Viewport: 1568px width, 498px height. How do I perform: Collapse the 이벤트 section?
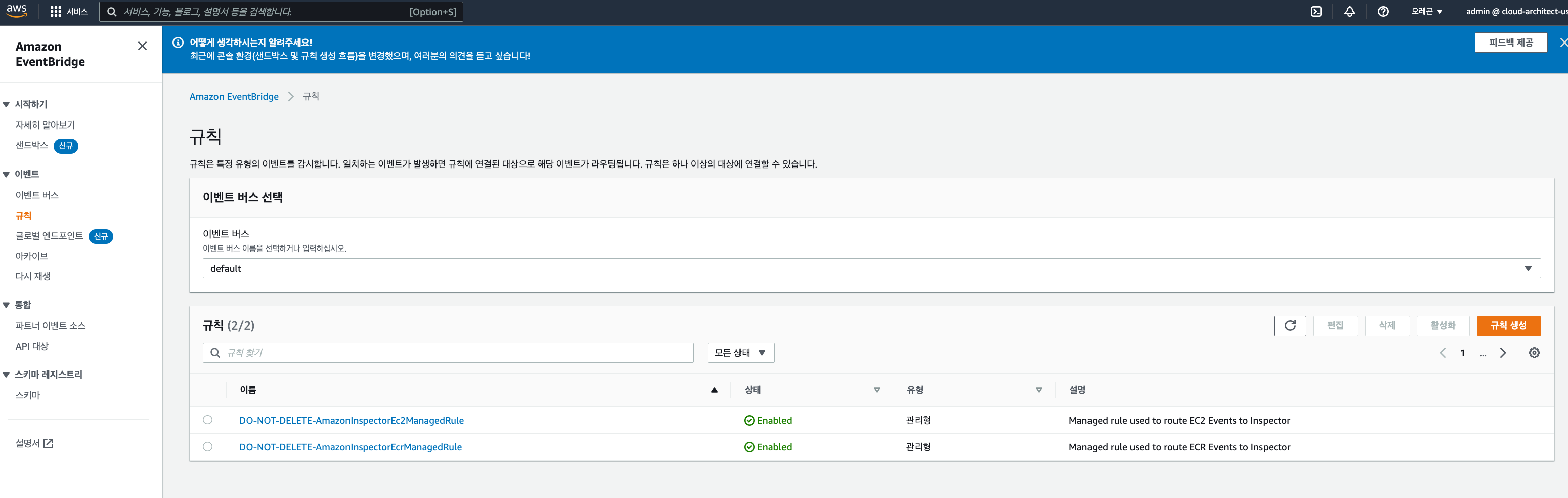click(6, 175)
